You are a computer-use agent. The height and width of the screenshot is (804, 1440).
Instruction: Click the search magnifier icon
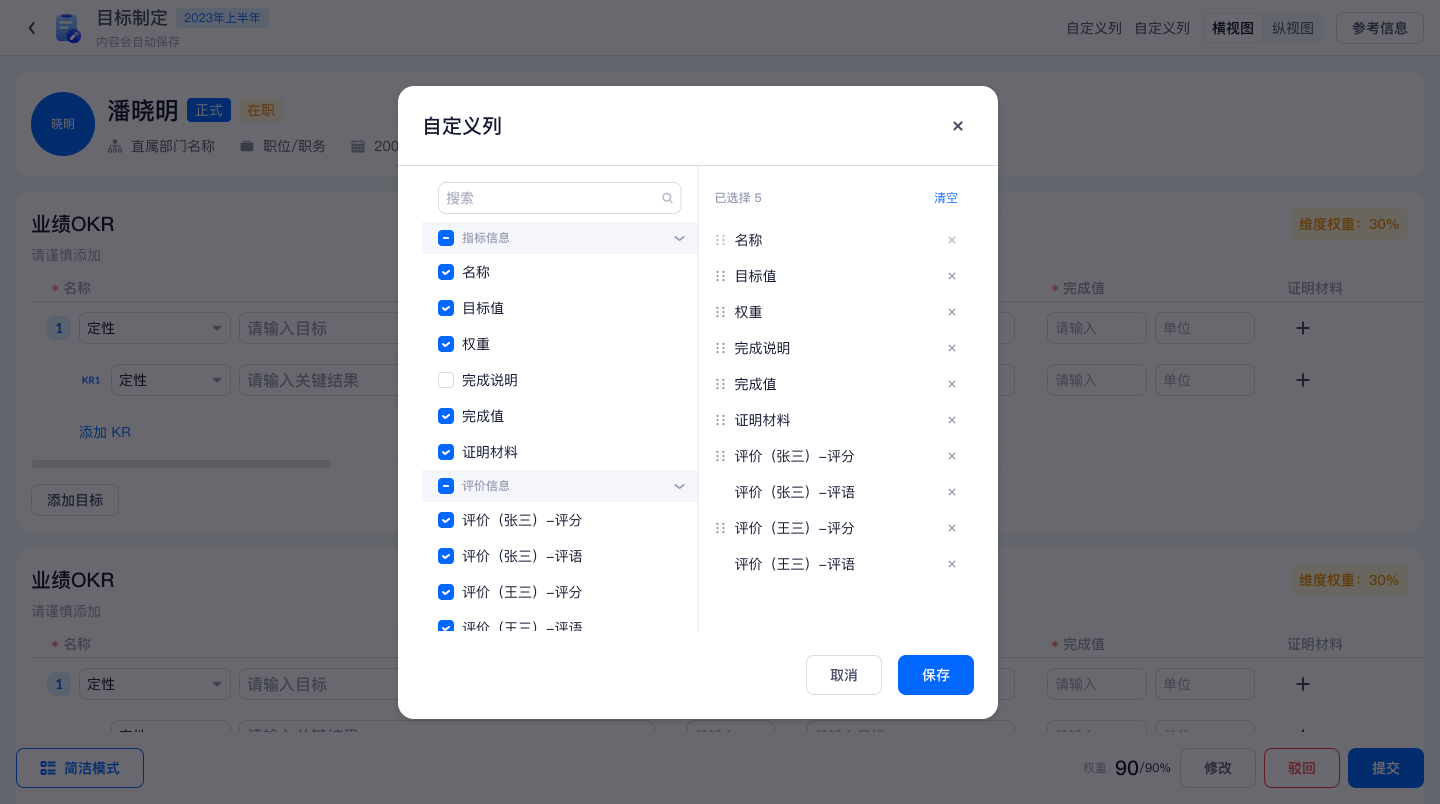point(667,198)
